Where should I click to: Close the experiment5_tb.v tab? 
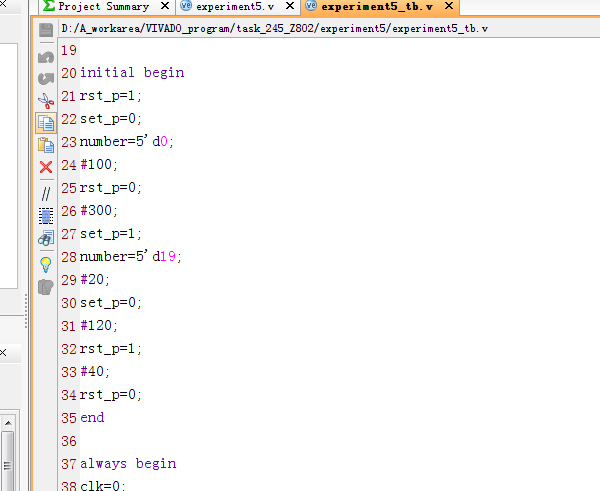[449, 6]
